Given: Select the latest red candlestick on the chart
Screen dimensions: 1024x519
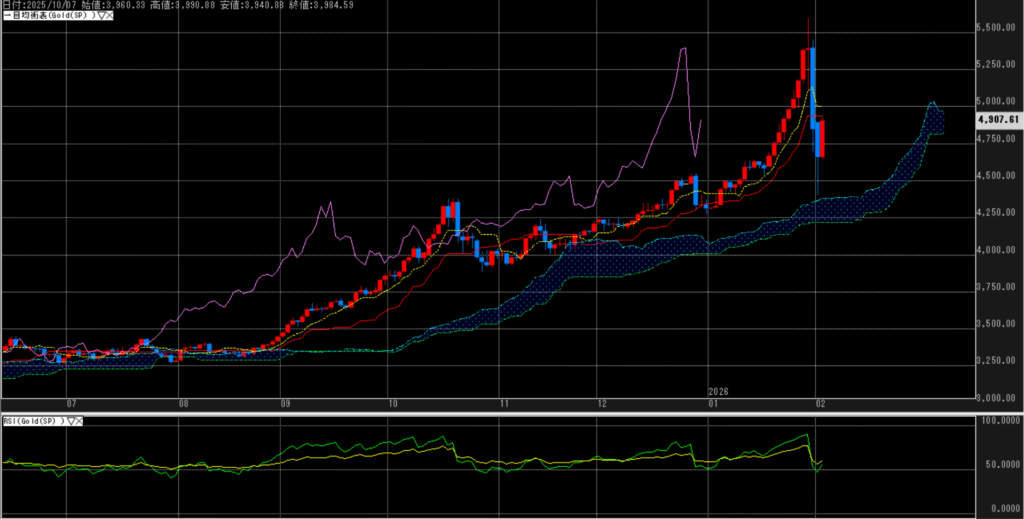Looking at the screenshot, I should (x=821, y=138).
